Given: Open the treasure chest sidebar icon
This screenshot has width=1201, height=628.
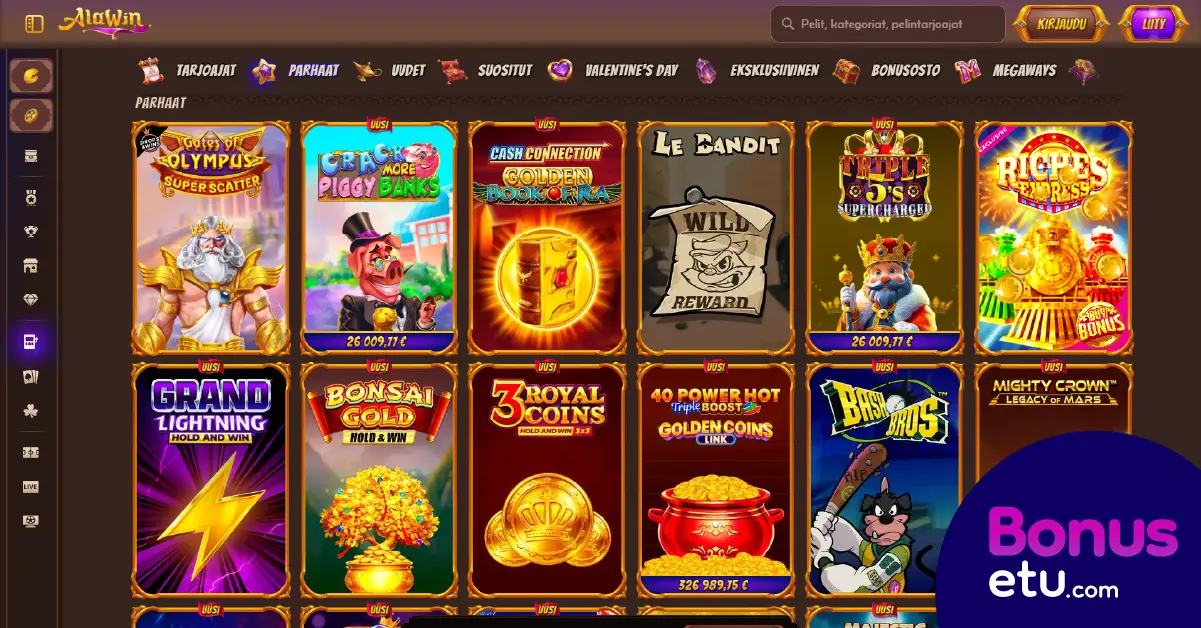Looking at the screenshot, I should pos(31,155).
